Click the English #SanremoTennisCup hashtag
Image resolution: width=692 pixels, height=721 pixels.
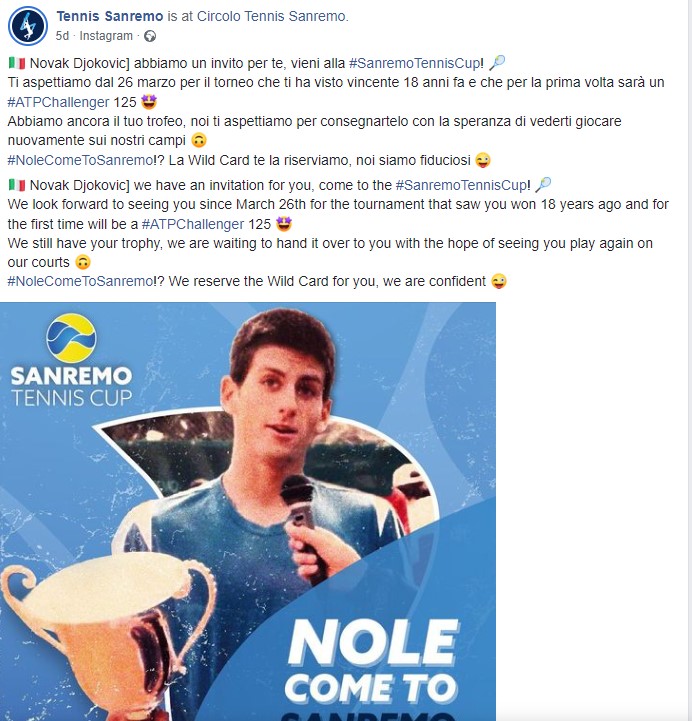(461, 185)
